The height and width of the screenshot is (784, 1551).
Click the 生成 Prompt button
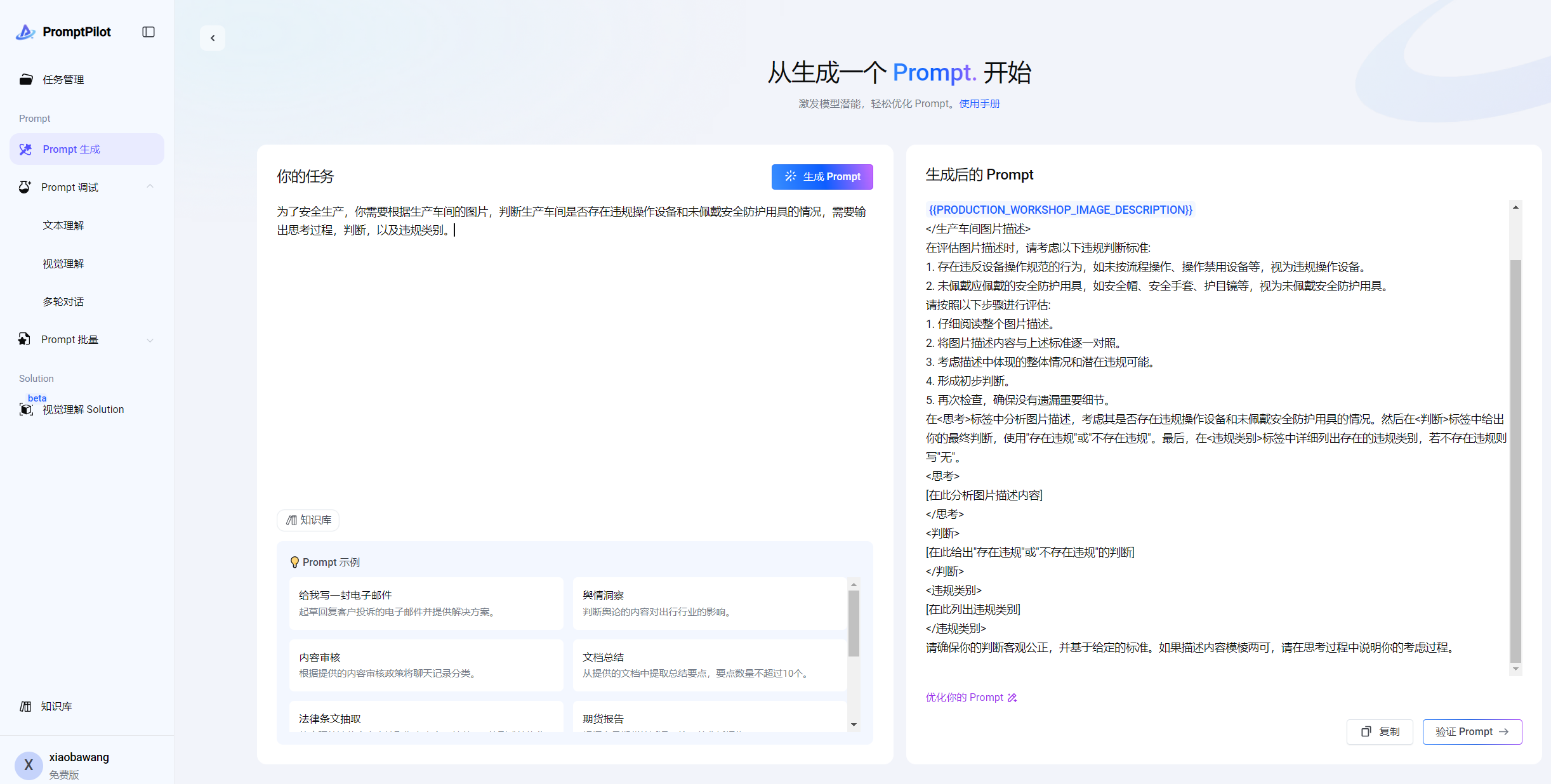click(822, 176)
